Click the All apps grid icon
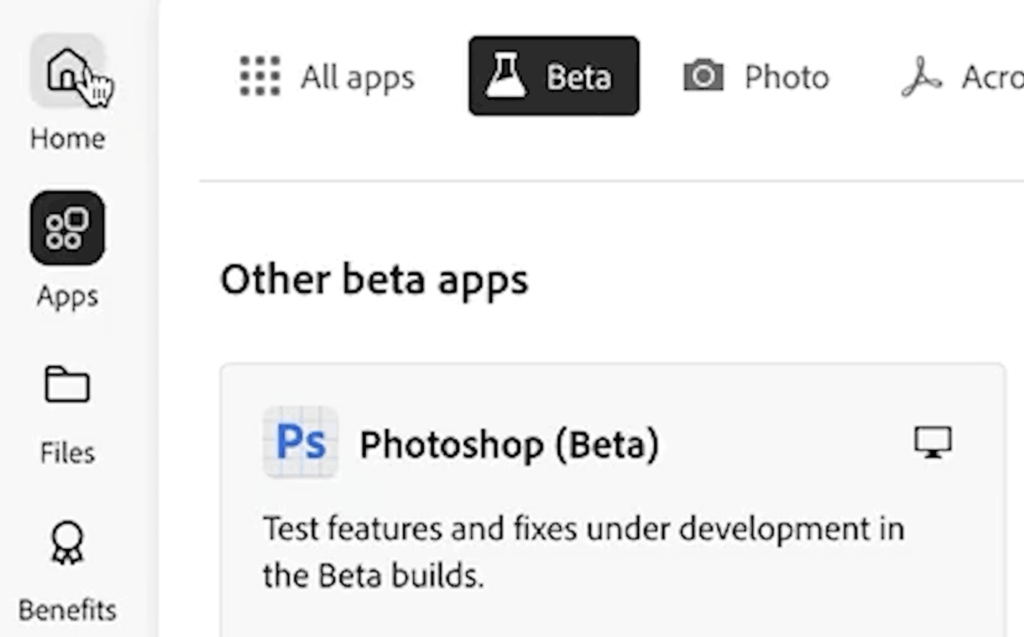Image resolution: width=1024 pixels, height=637 pixels. 260,76
